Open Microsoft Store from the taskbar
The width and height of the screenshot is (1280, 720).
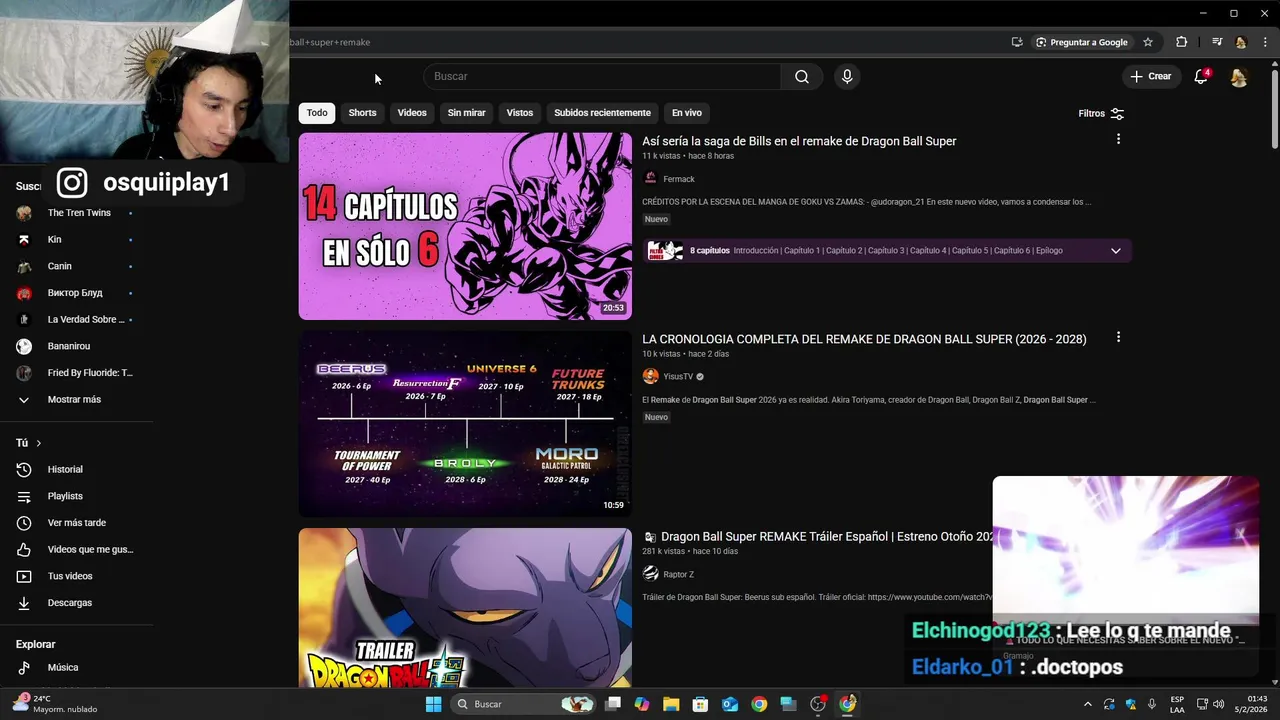point(701,704)
